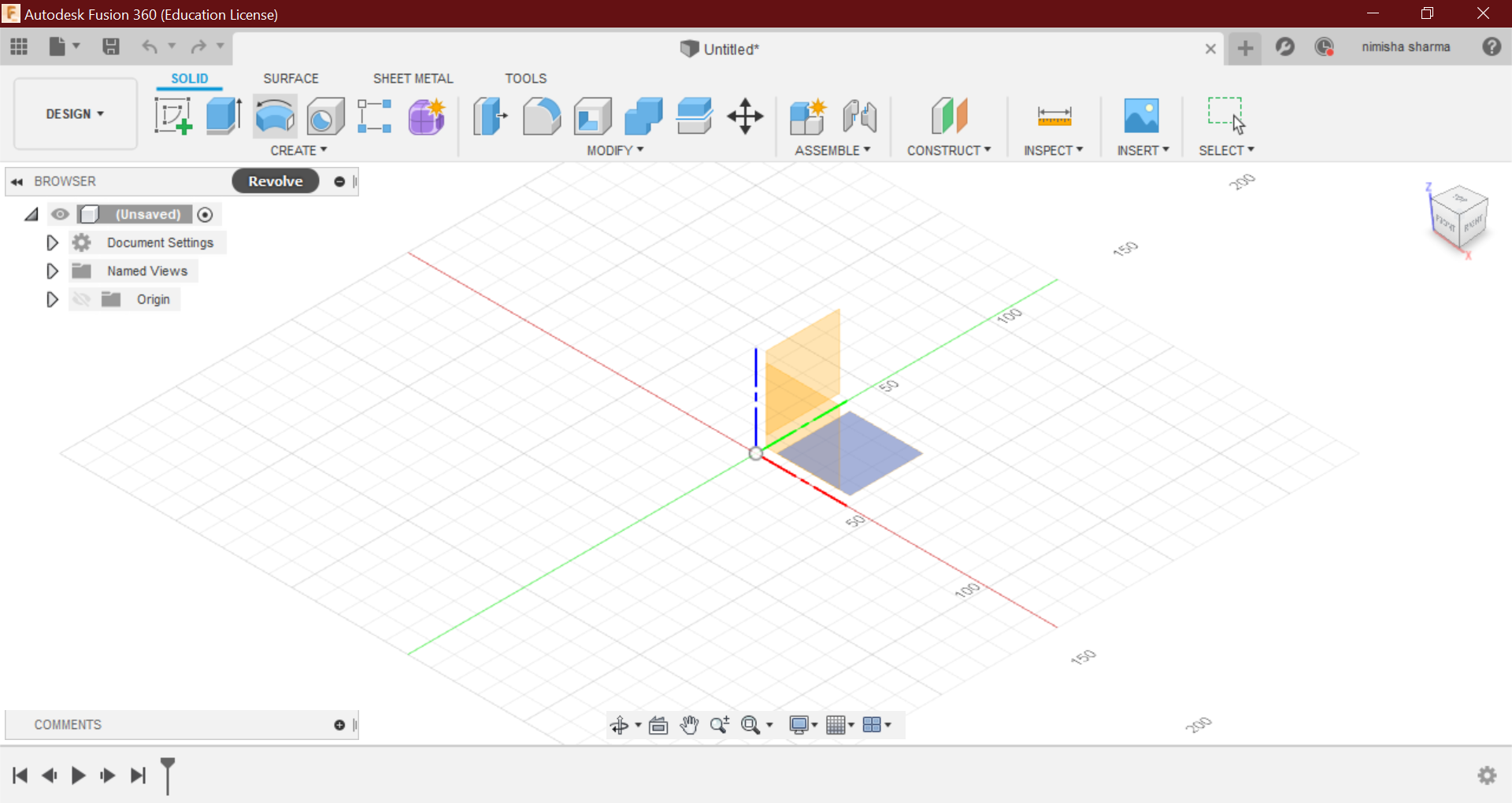Expand the Comments panel plus button

(x=339, y=725)
